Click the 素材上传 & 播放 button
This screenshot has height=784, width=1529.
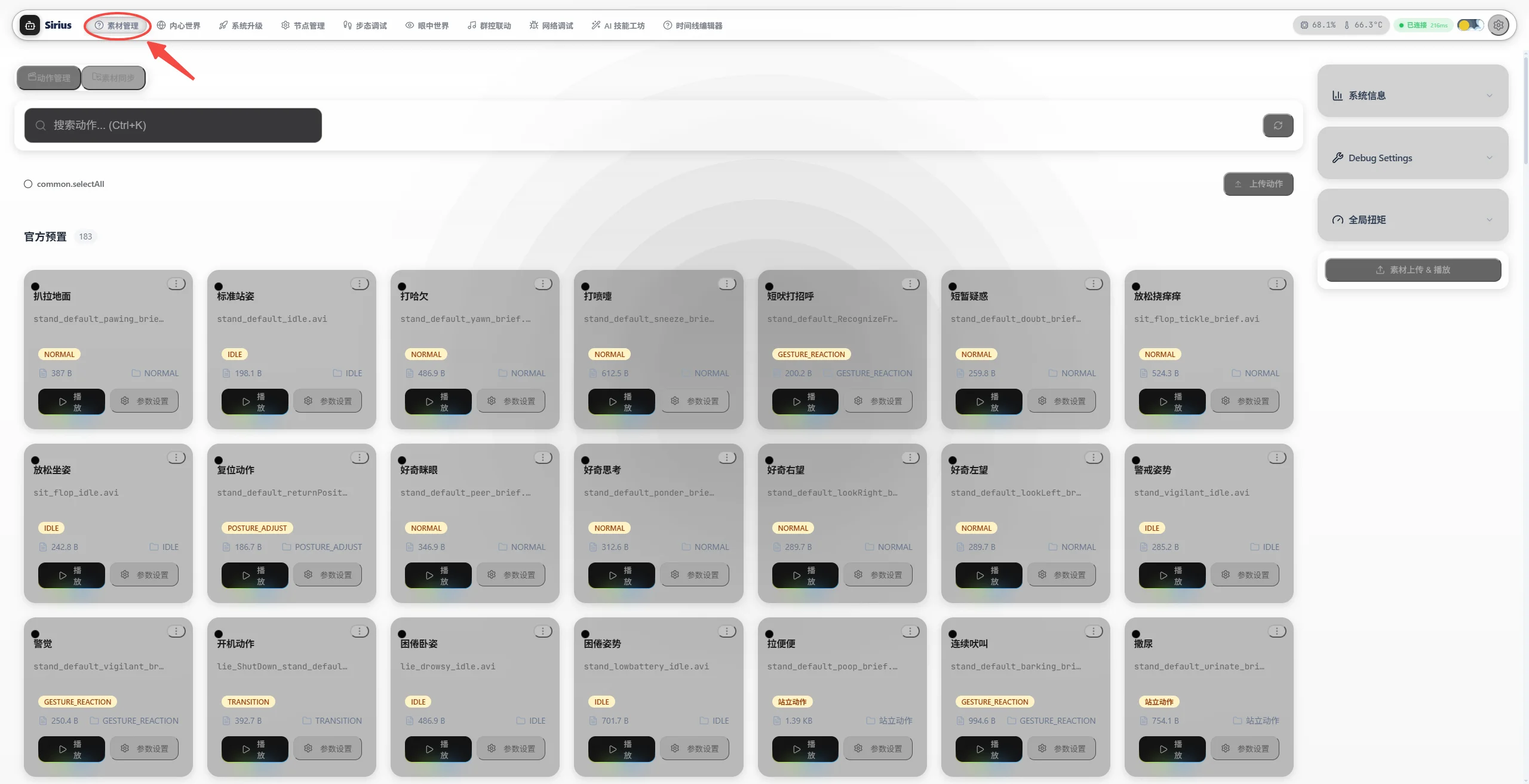pos(1413,270)
